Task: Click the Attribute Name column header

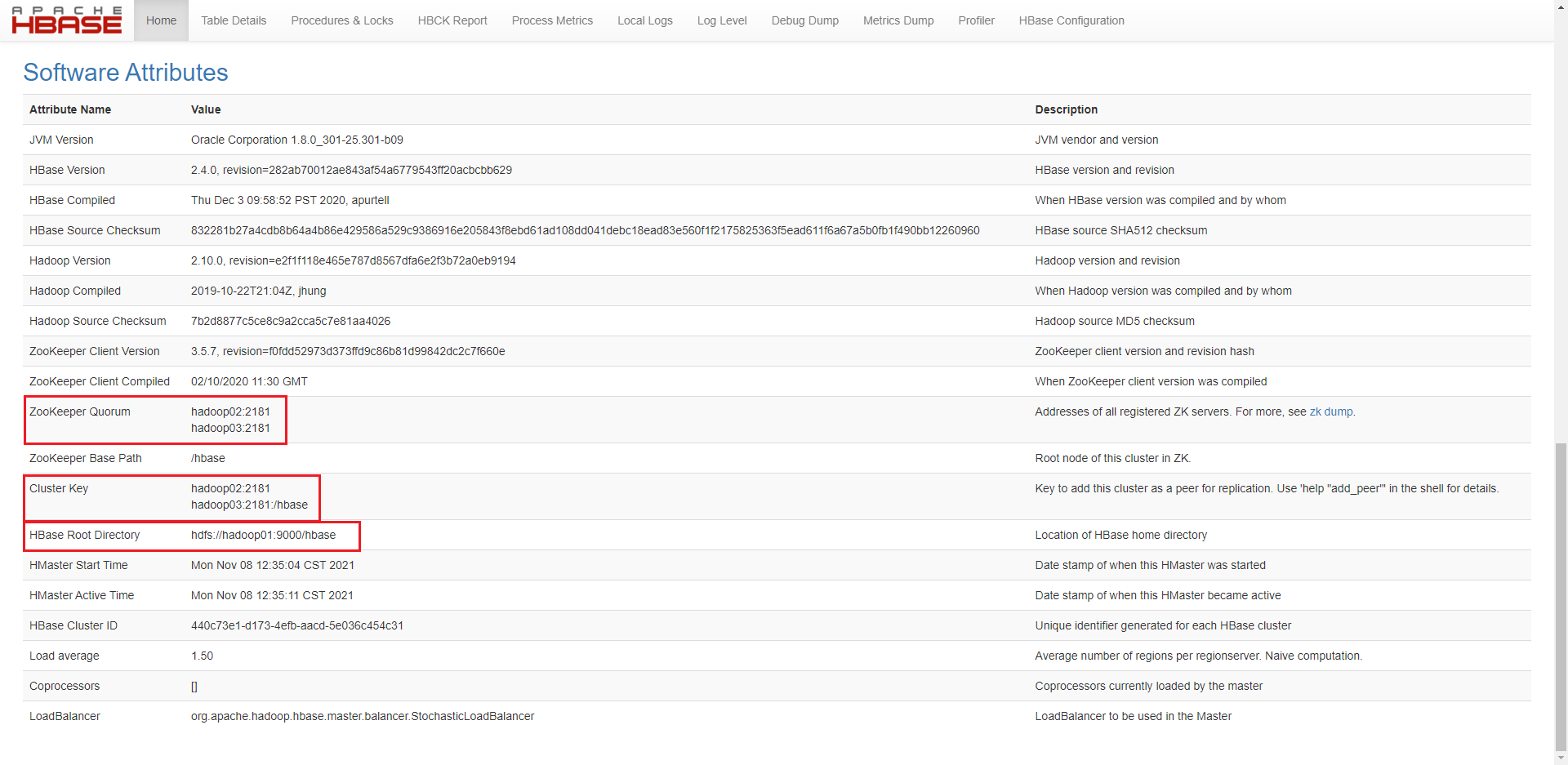Action: pos(70,109)
